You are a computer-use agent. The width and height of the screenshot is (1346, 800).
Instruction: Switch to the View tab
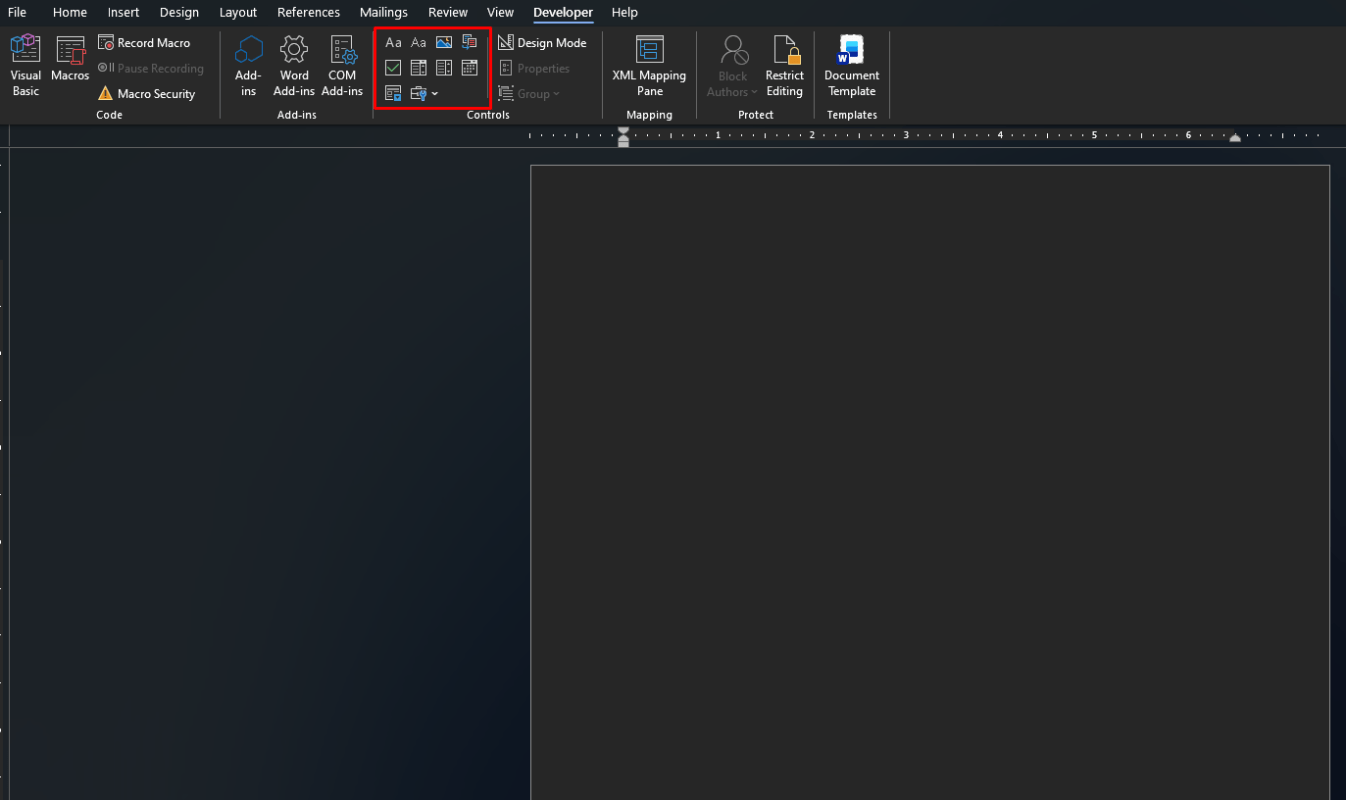click(x=500, y=12)
